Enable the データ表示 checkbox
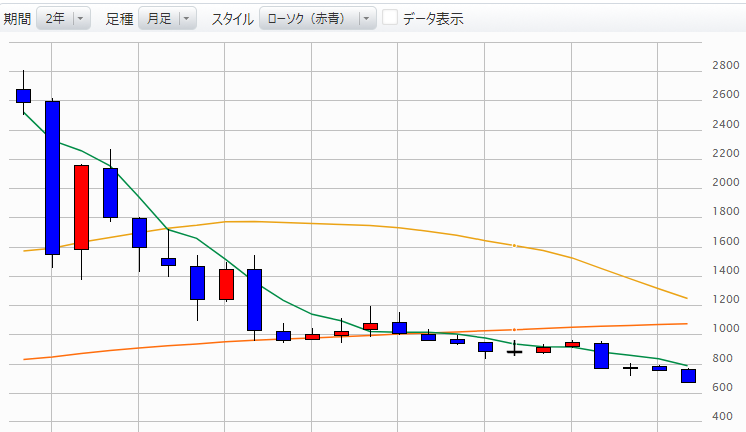 point(390,18)
